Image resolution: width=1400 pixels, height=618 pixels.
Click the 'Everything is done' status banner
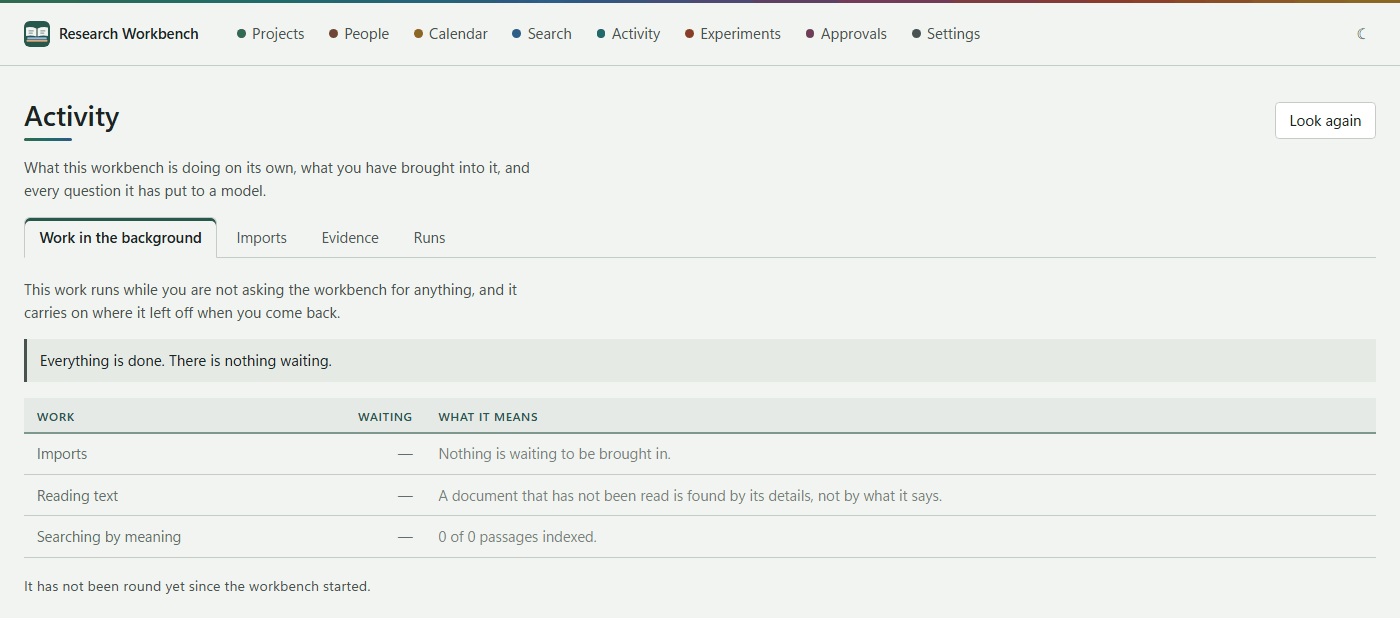(700, 361)
